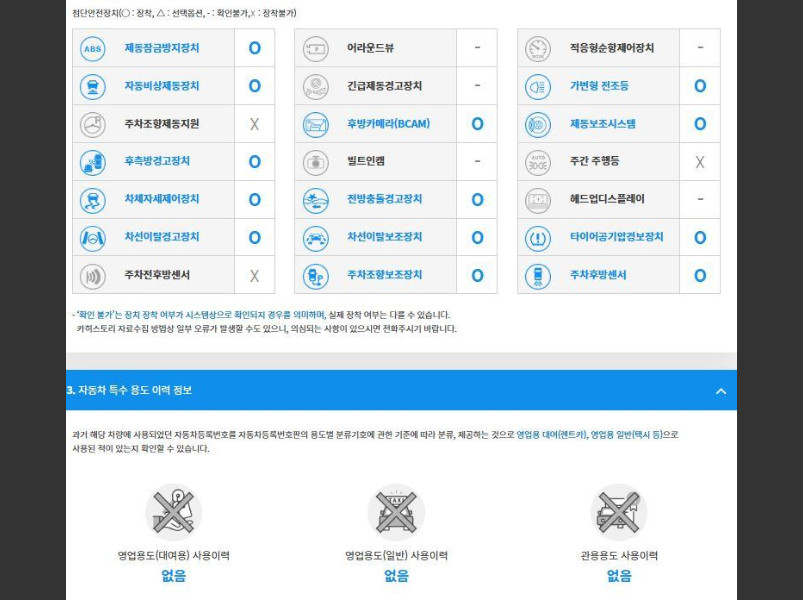The width and height of the screenshot is (803, 601).
Task: Click the 차선이탈경고장치 lane icon
Action: (x=93, y=238)
